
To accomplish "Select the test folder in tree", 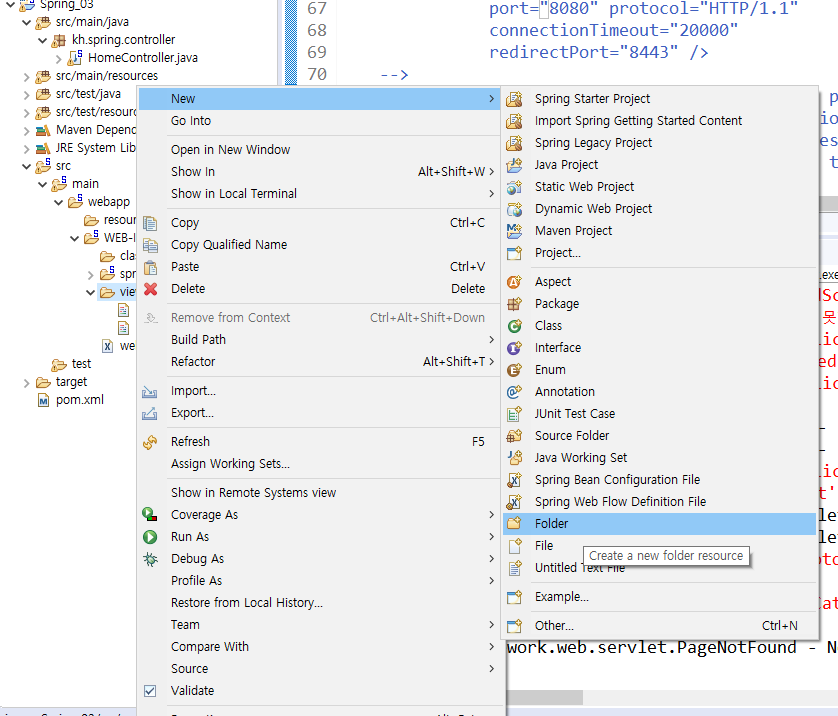I will [81, 364].
